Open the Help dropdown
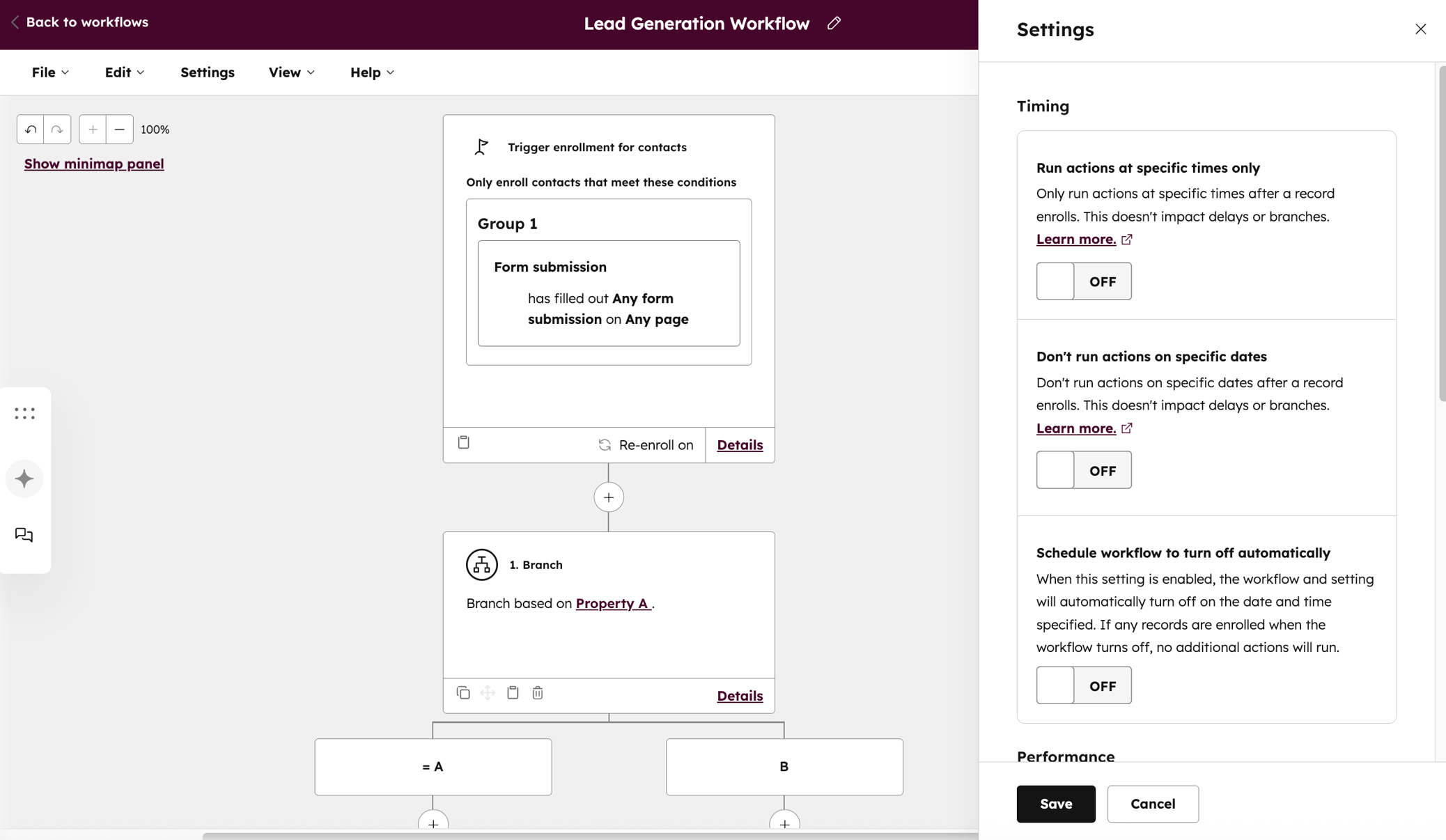 pos(371,72)
